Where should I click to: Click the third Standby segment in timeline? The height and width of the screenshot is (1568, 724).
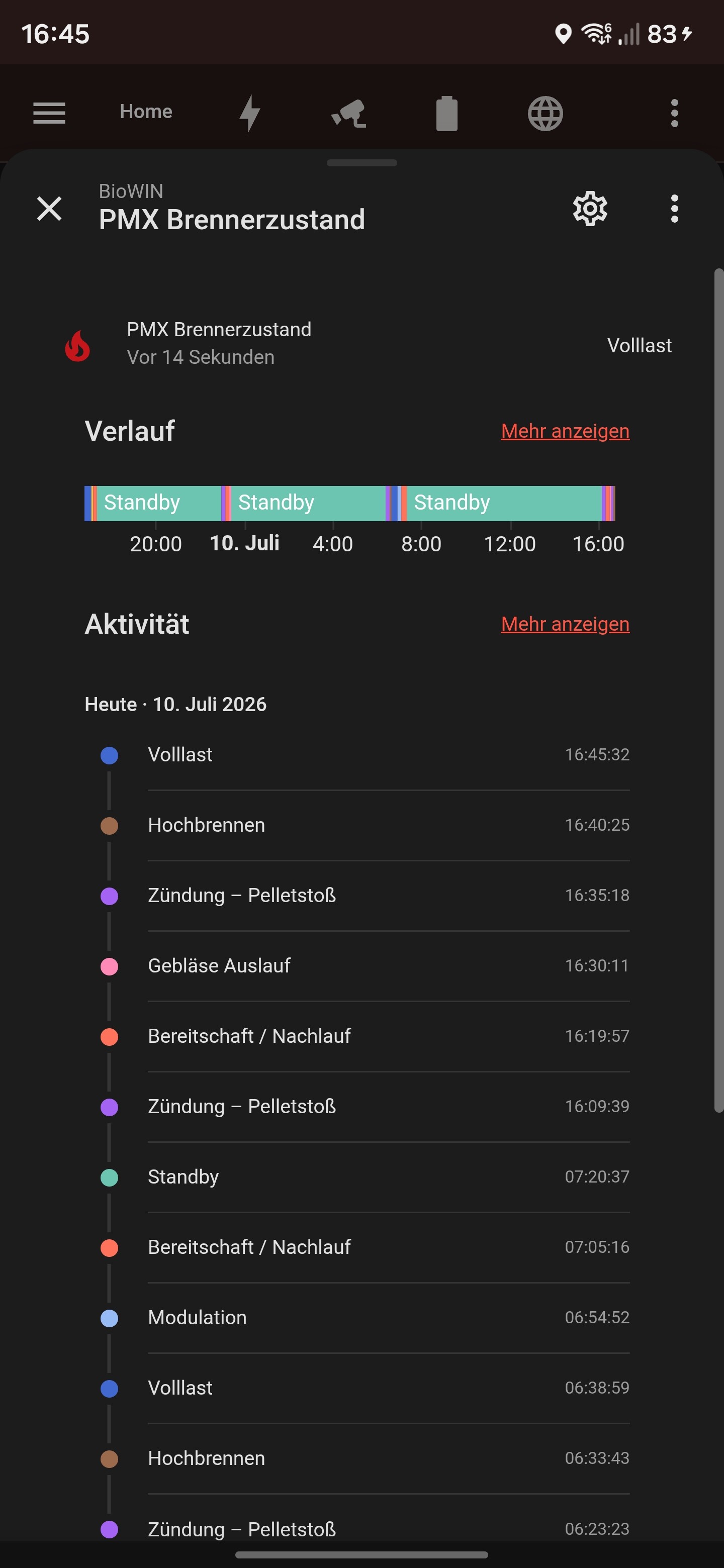tap(504, 504)
